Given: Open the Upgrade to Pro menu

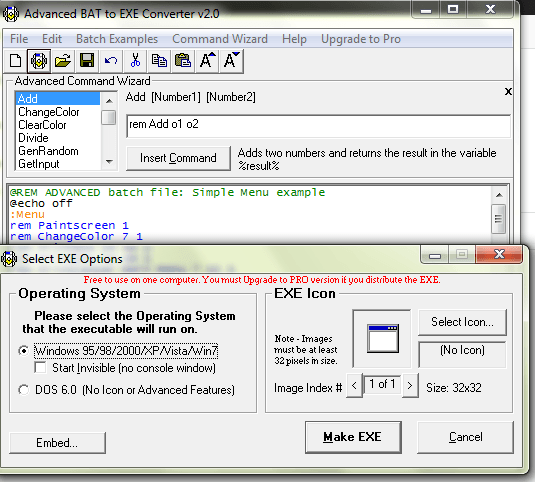Looking at the screenshot, I should click(361, 39).
